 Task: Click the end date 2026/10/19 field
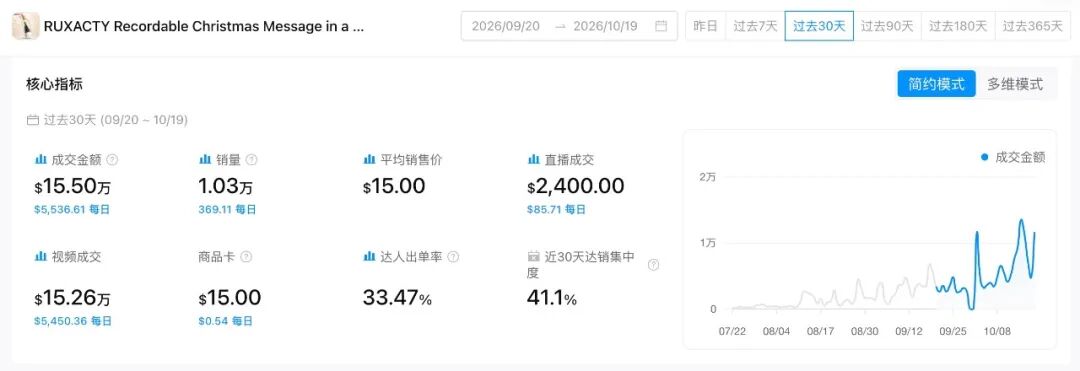[605, 26]
